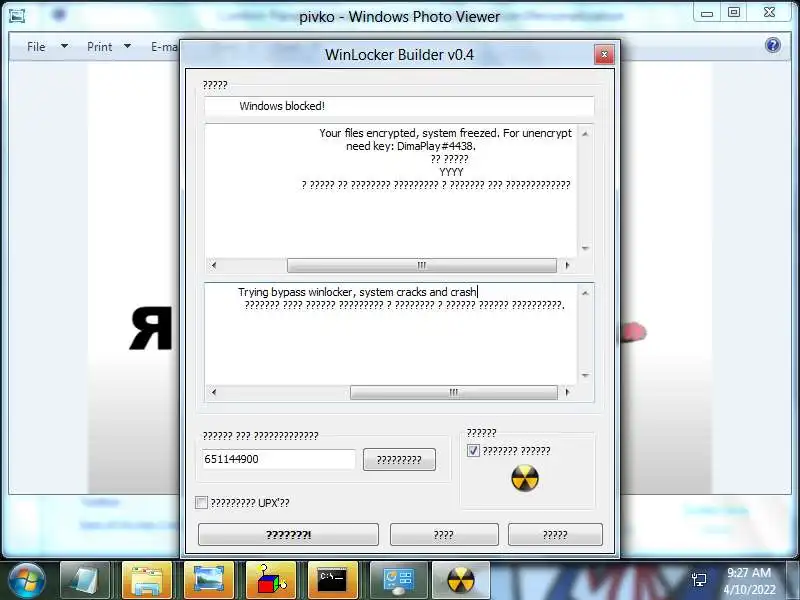Screen dimensions: 800x600
Task: Click into the Your files encrypted message box
Action: pyautogui.click(x=391, y=191)
